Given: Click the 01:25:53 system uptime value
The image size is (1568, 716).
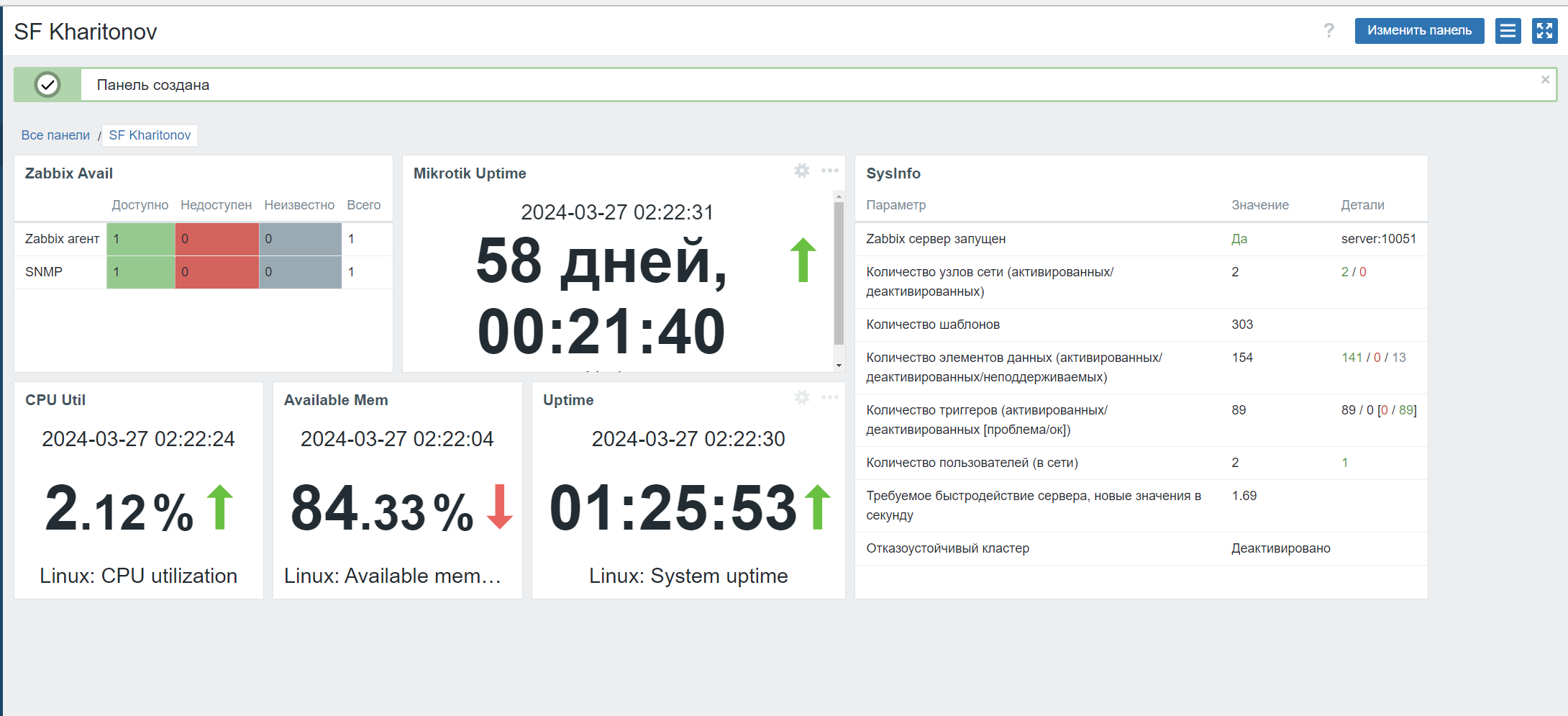Looking at the screenshot, I should pyautogui.click(x=673, y=509).
